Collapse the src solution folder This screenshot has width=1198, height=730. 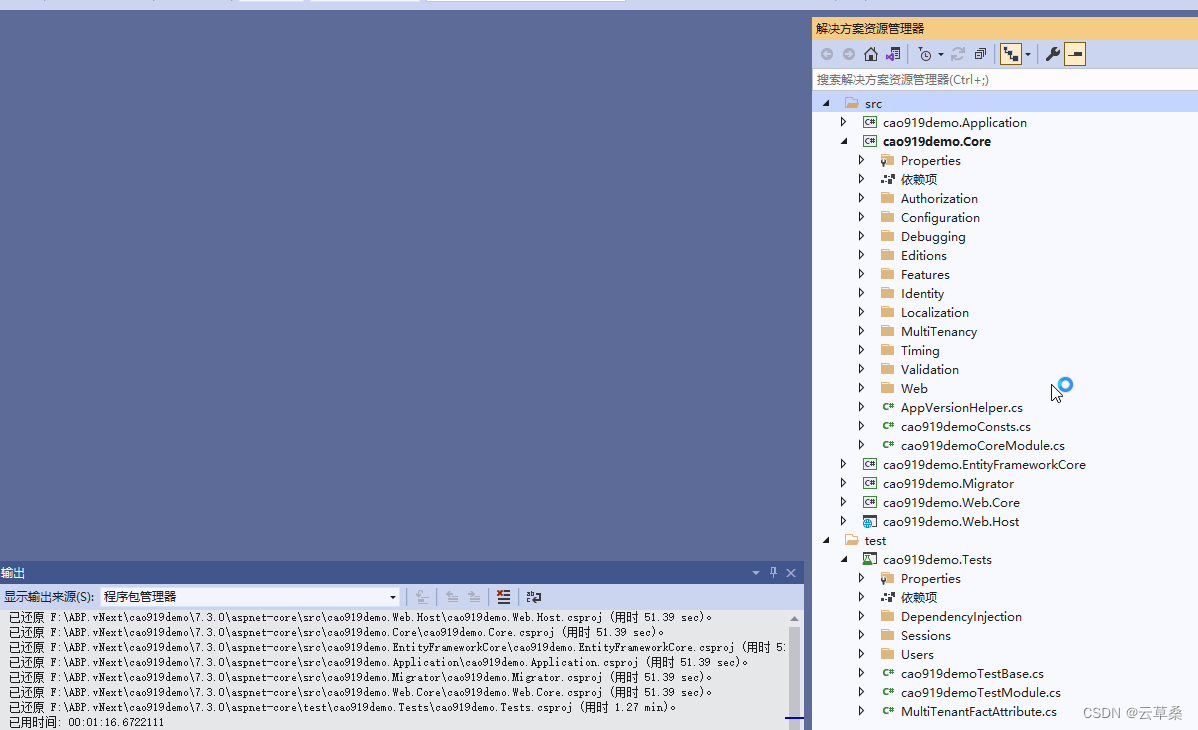coord(826,103)
